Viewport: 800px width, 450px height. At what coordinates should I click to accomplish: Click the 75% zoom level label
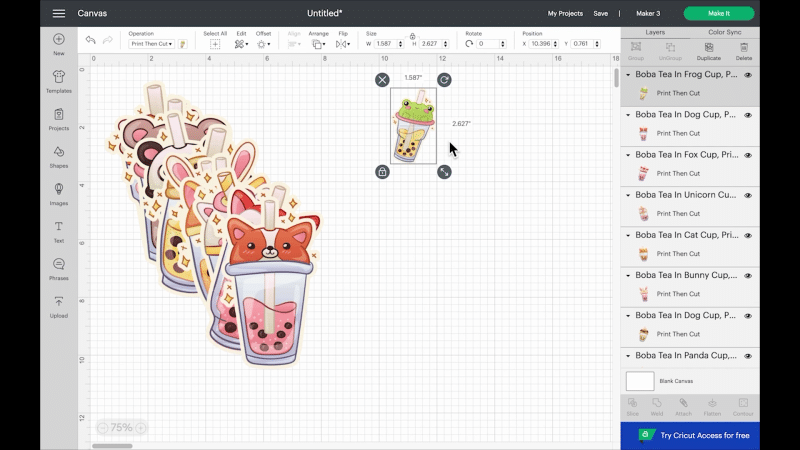121,428
